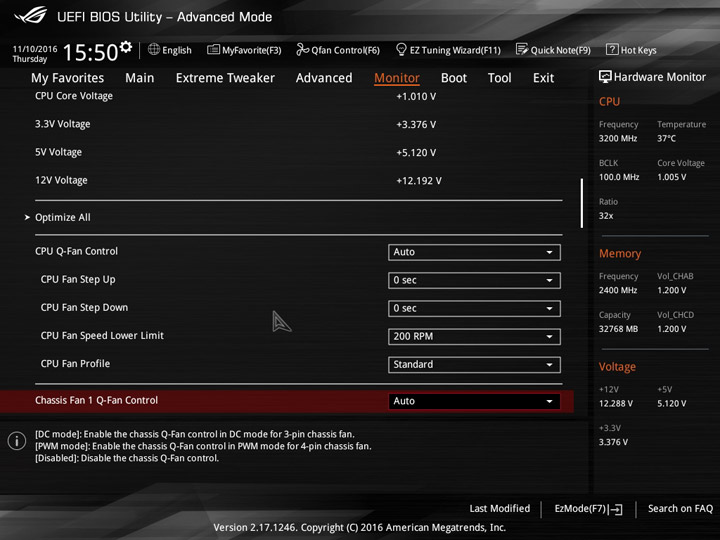Select the CPU Core Voltage row

(298, 96)
